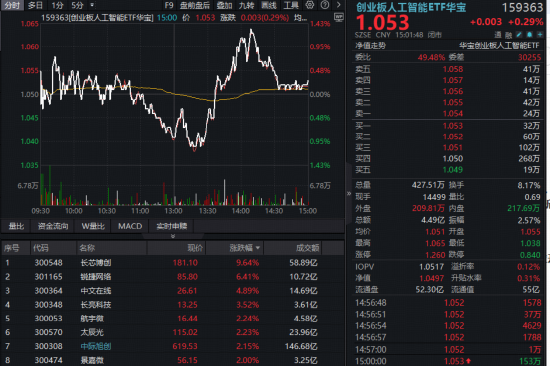Open period dropdown after 5分

(92, 5)
